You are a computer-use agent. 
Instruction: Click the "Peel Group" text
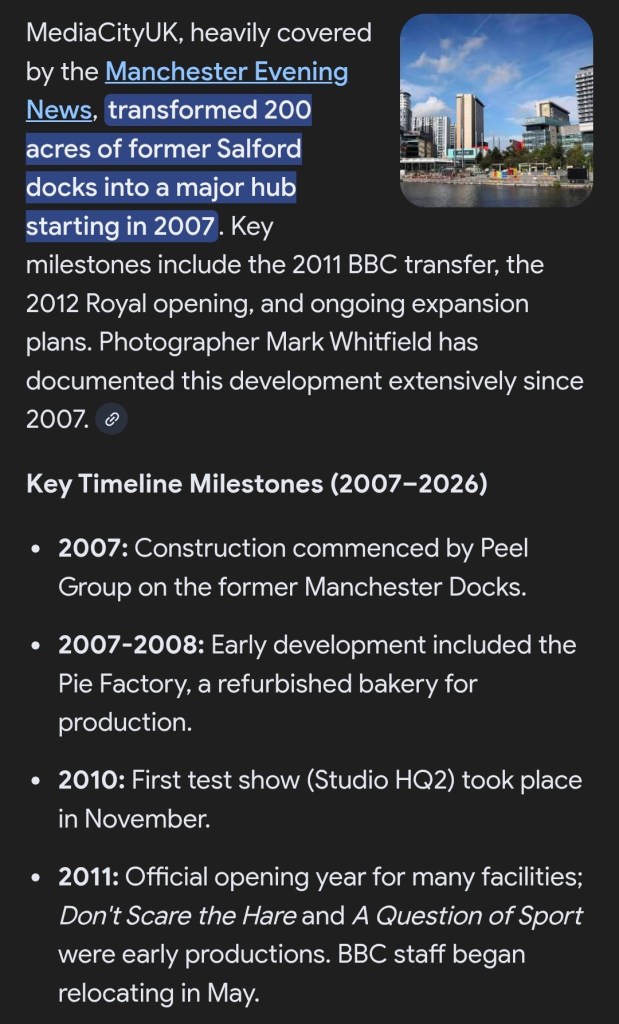pyautogui.click(x=480, y=548)
